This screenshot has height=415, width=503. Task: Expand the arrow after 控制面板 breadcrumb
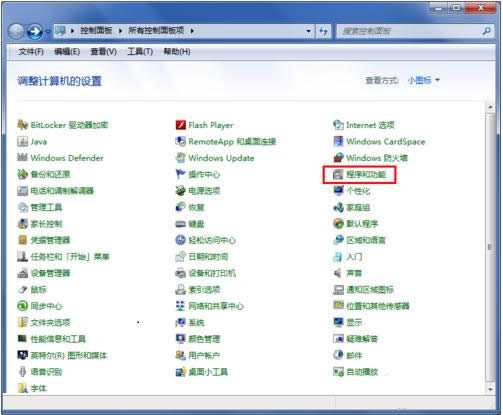120,31
